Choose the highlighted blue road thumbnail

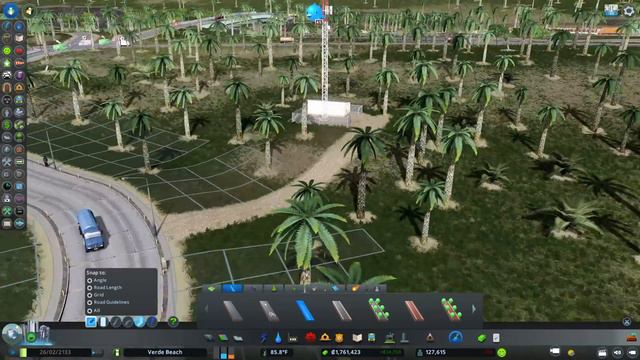click(305, 310)
